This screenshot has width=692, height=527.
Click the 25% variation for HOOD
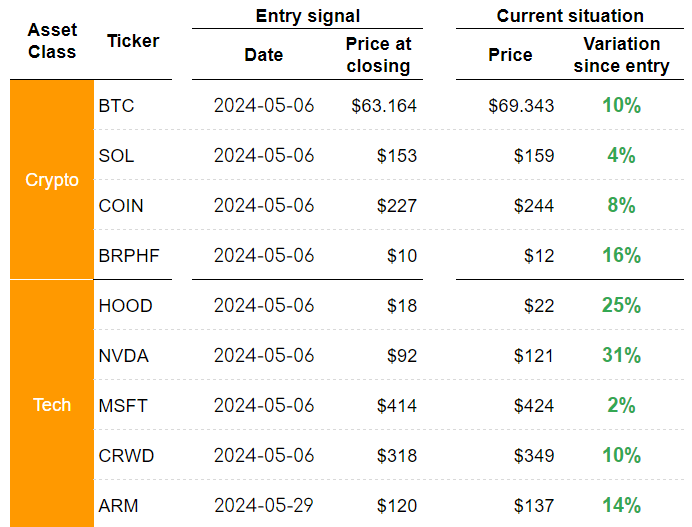(x=621, y=305)
